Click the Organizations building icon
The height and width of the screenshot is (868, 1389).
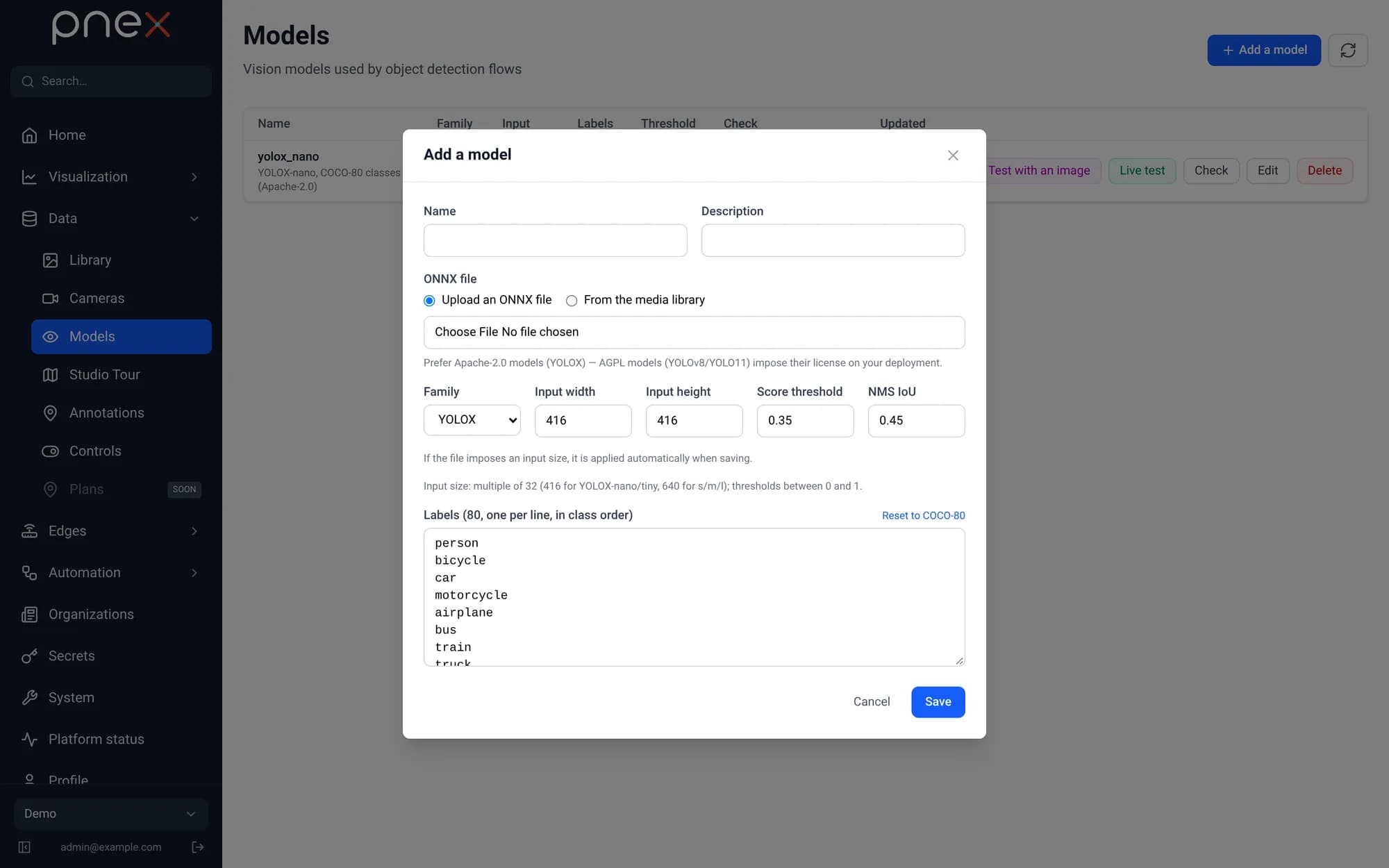coord(29,615)
